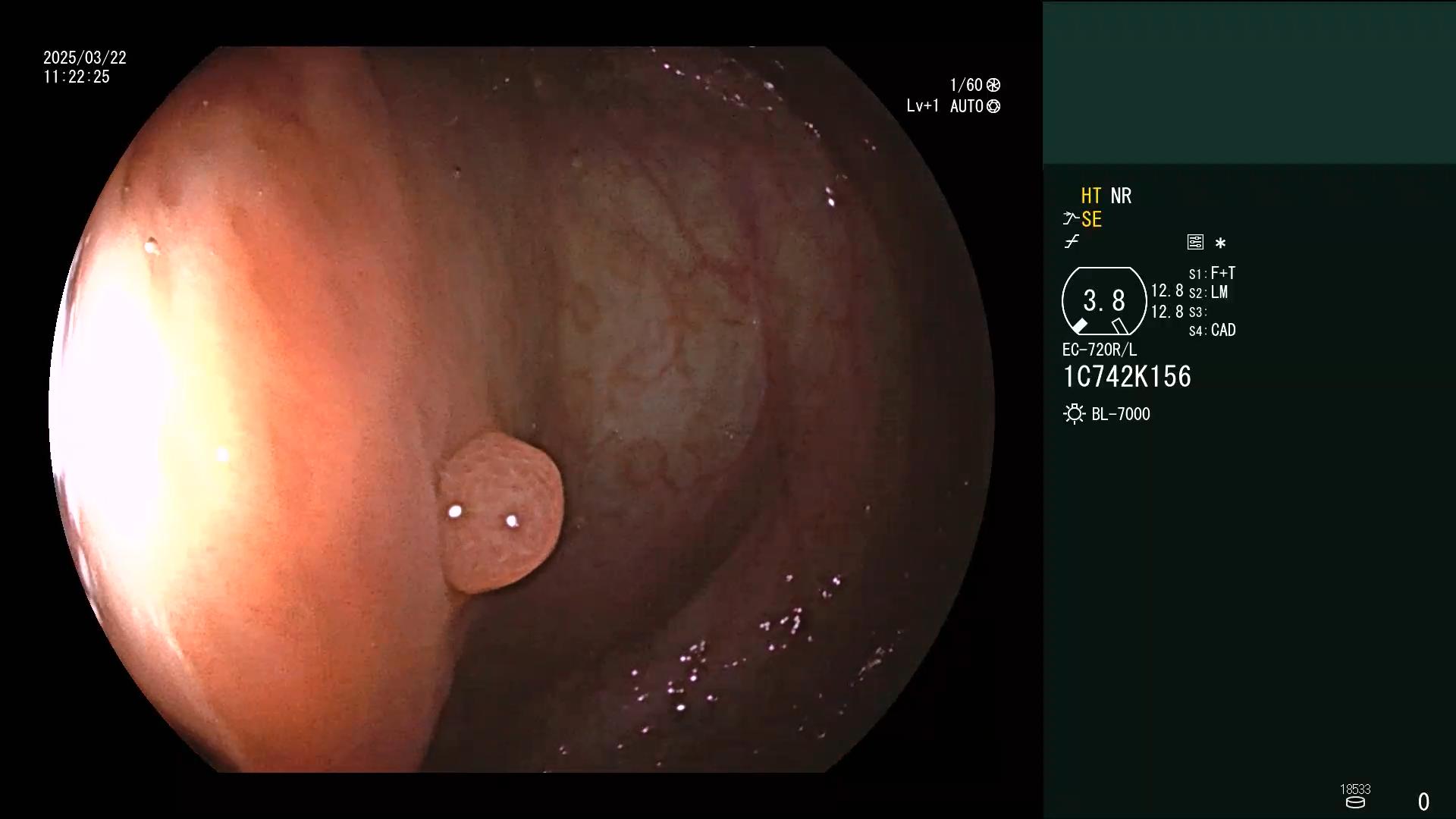Image resolution: width=1456 pixels, height=819 pixels.
Task: Click the scope model EC-720R/L
Action: [1100, 350]
